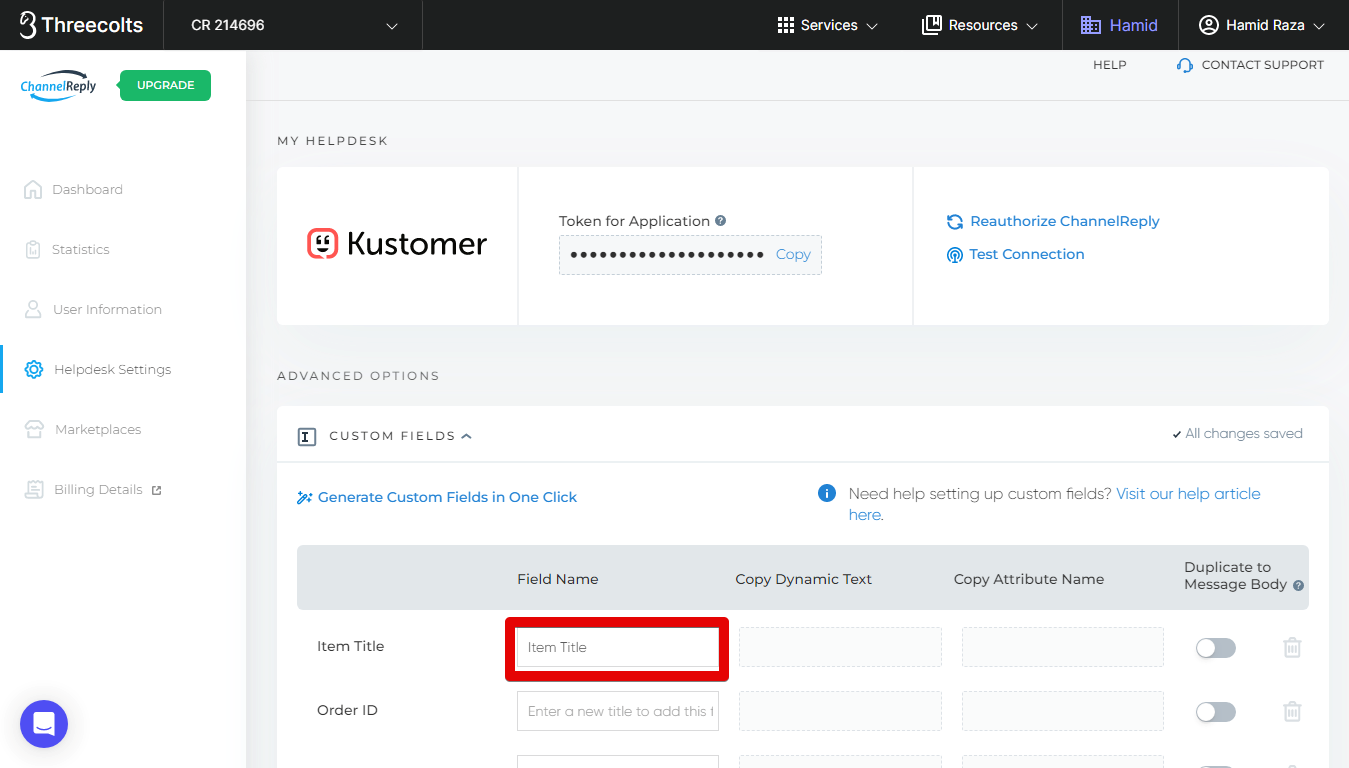The height and width of the screenshot is (768, 1349).
Task: Click the blue info icon beside help text
Action: pos(827,493)
